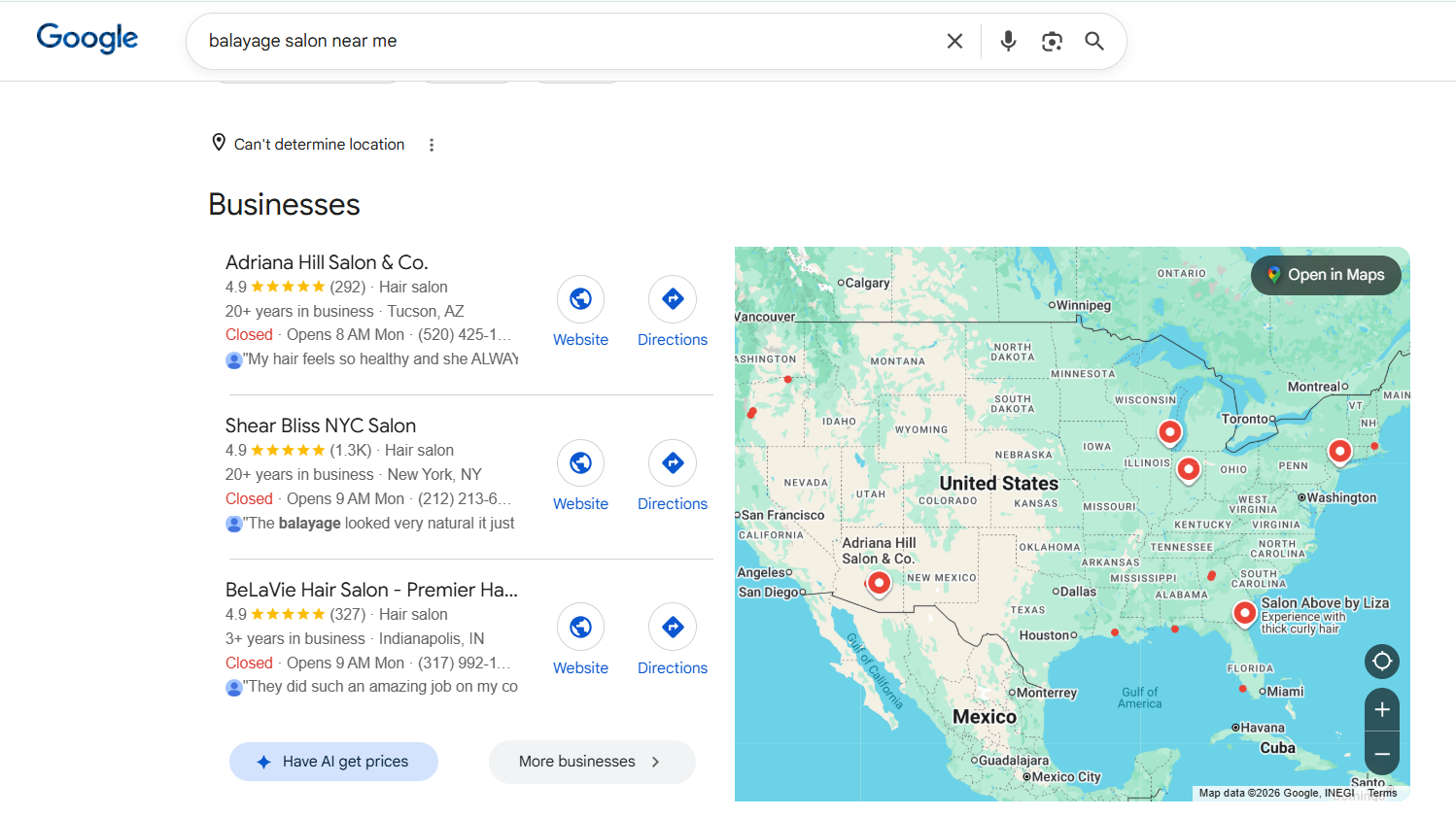Open the Adriana Hill Salon & Co. listing title
1456x817 pixels.
327,262
